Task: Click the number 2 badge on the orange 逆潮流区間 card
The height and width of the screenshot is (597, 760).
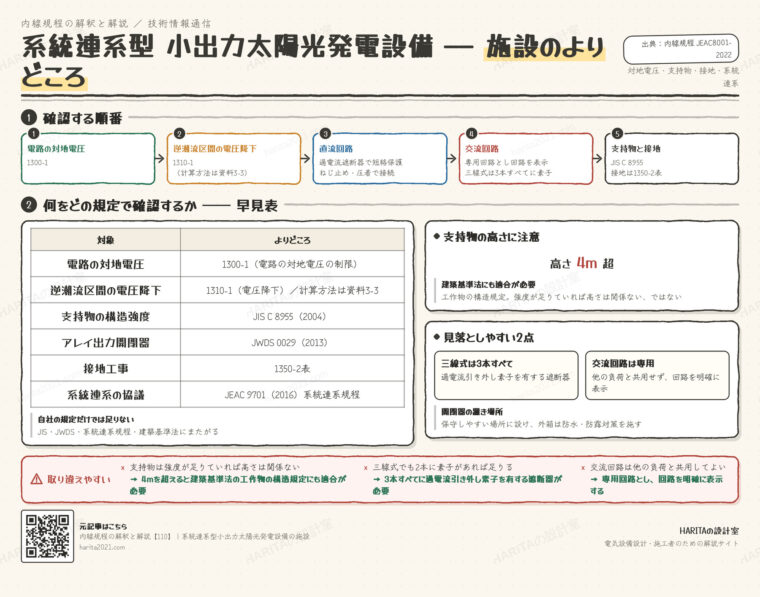Action: (x=179, y=133)
